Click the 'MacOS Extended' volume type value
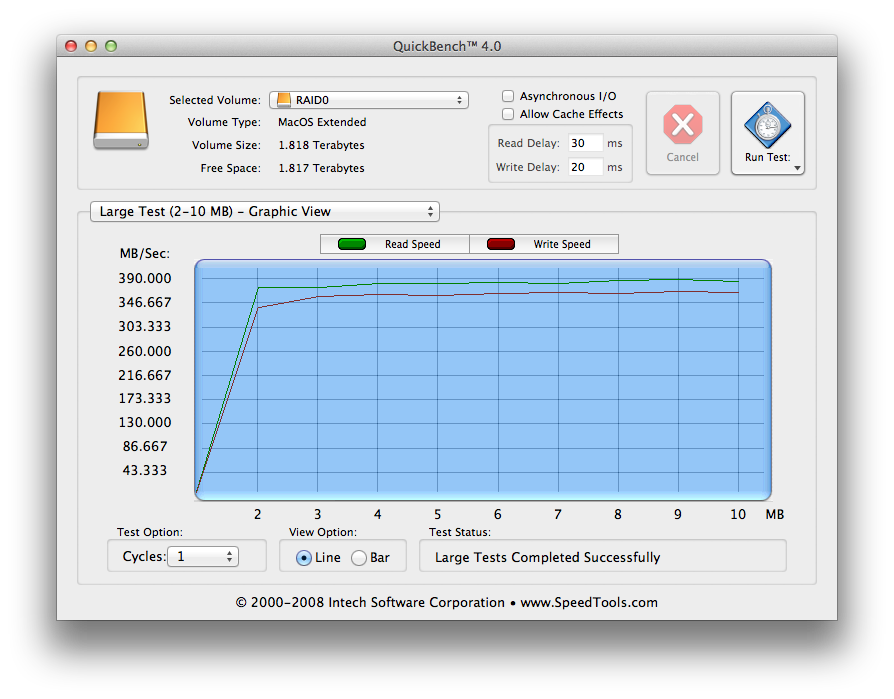The image size is (894, 699). (x=322, y=122)
